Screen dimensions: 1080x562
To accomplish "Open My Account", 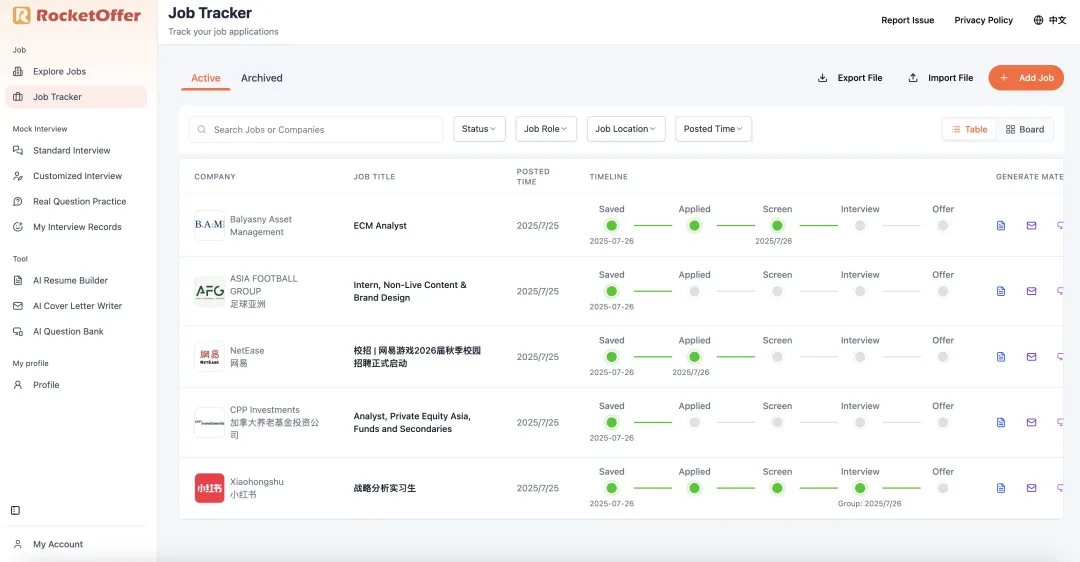I will click(58, 544).
